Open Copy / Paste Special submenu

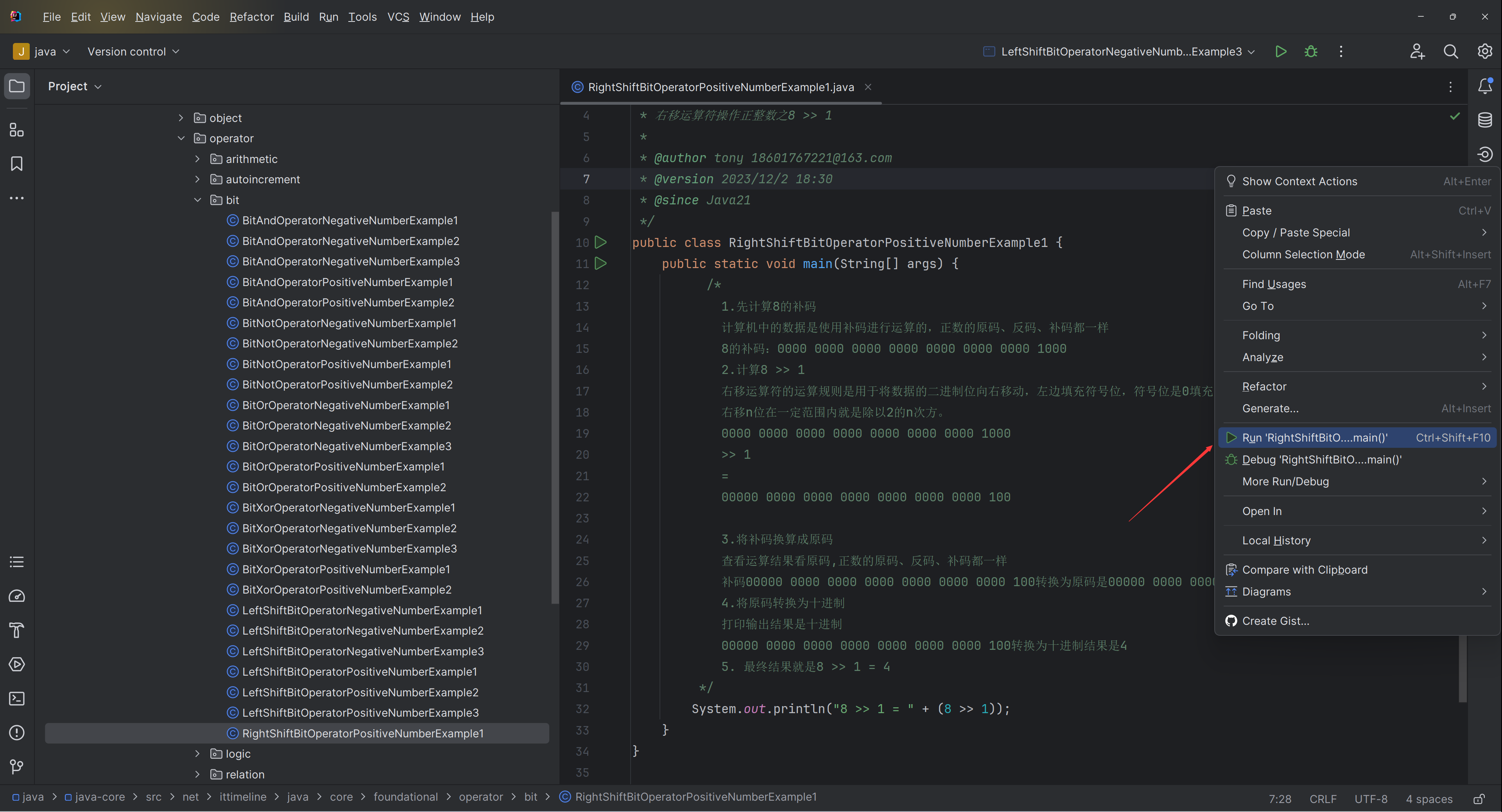click(x=1358, y=233)
